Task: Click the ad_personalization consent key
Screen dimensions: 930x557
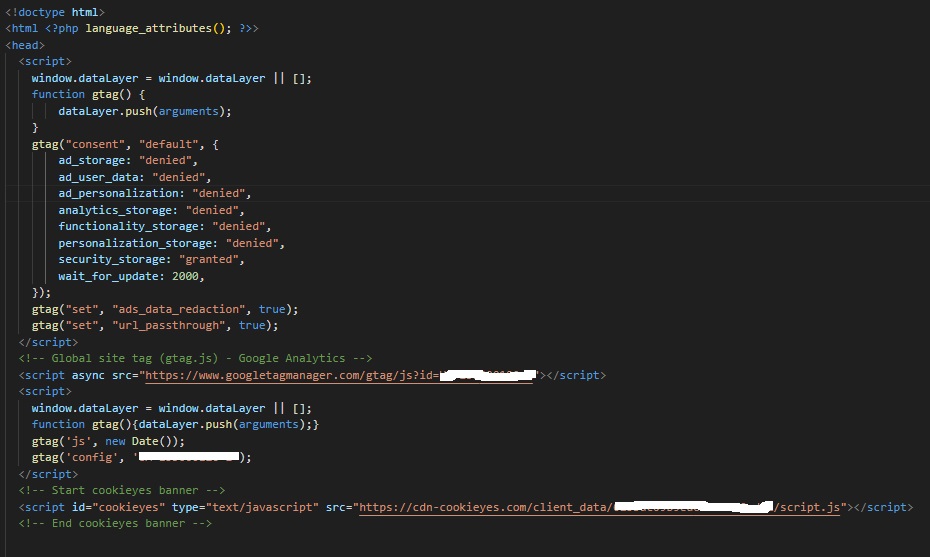Action: click(118, 193)
